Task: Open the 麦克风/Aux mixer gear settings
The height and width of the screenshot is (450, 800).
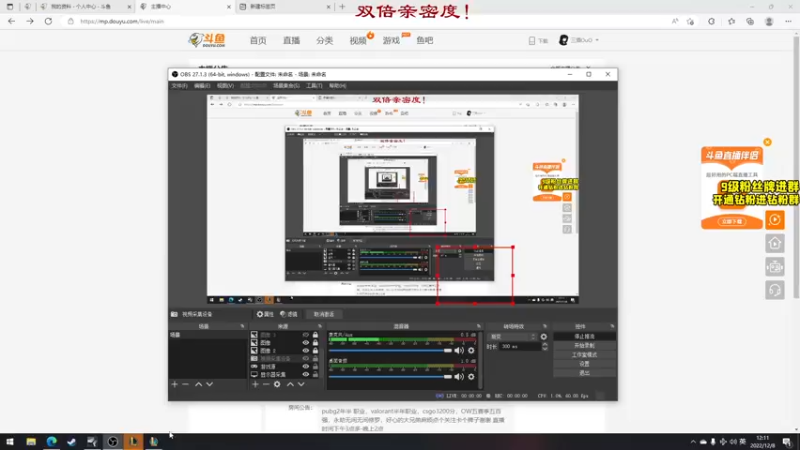Action: coord(471,351)
